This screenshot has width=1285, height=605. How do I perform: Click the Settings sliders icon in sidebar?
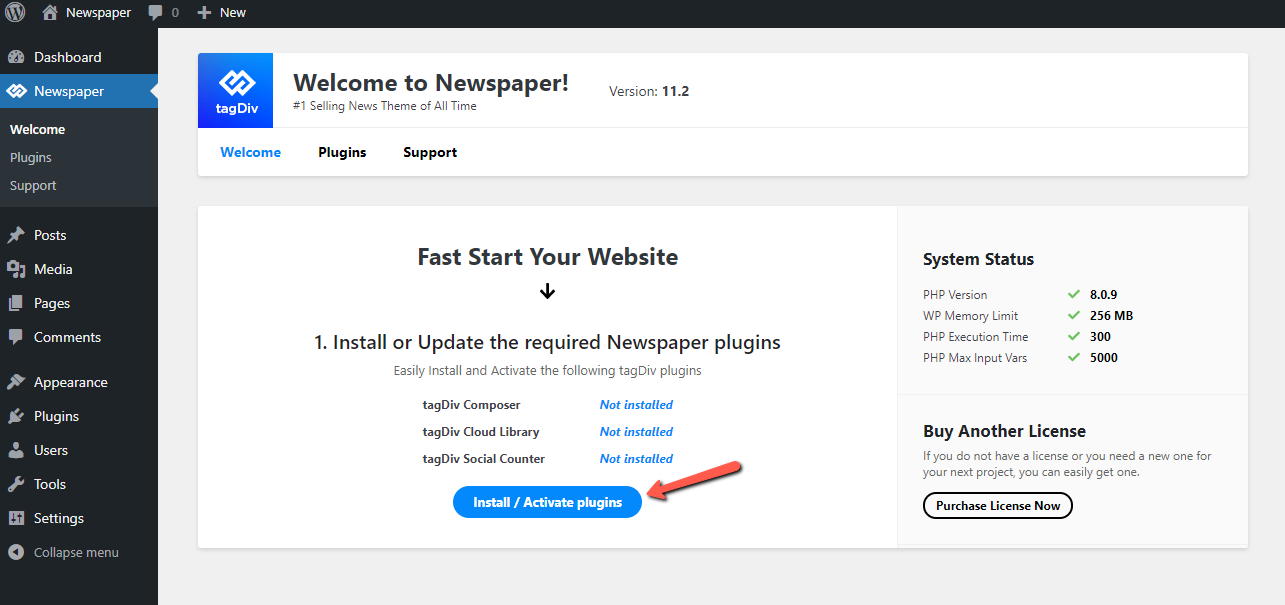(x=16, y=518)
